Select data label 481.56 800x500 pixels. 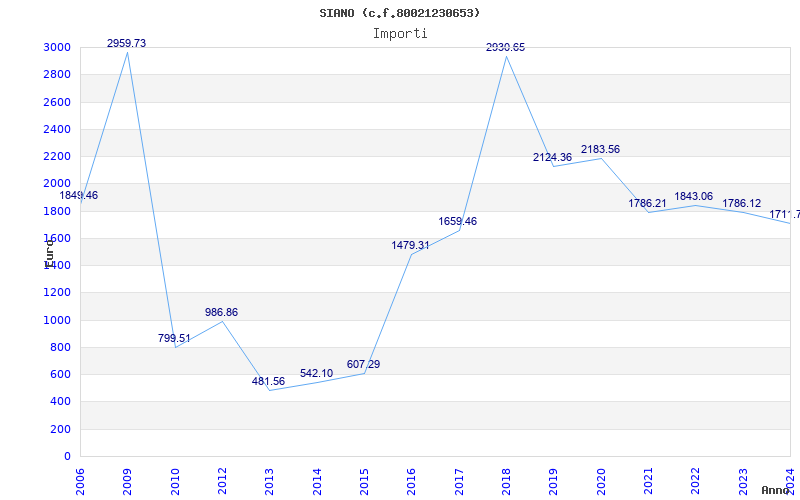(268, 381)
